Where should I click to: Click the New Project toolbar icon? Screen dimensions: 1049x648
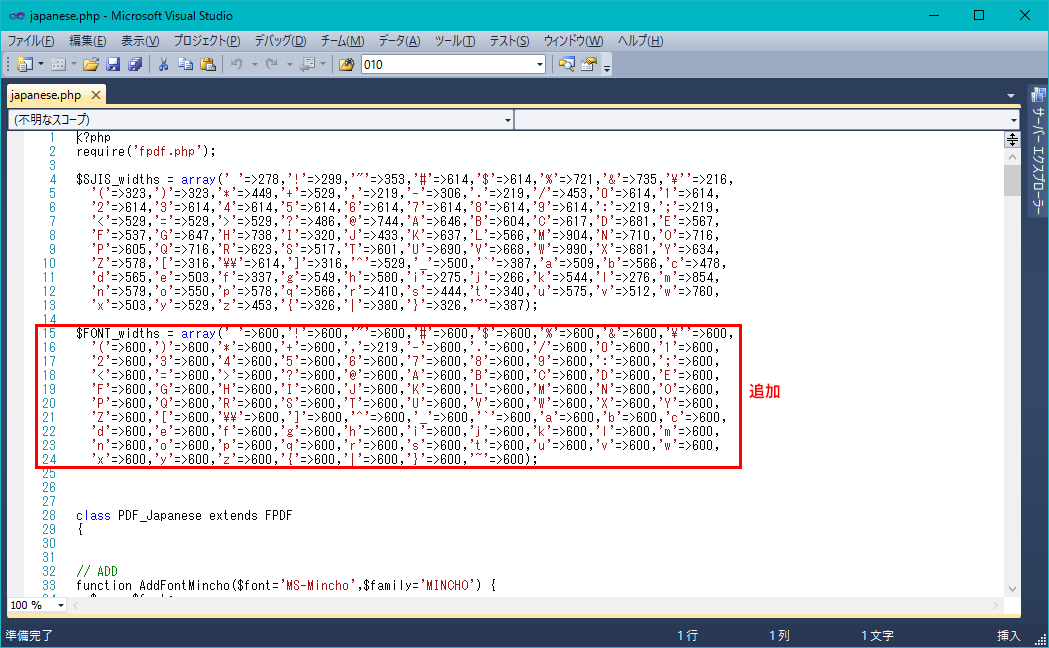click(x=25, y=64)
